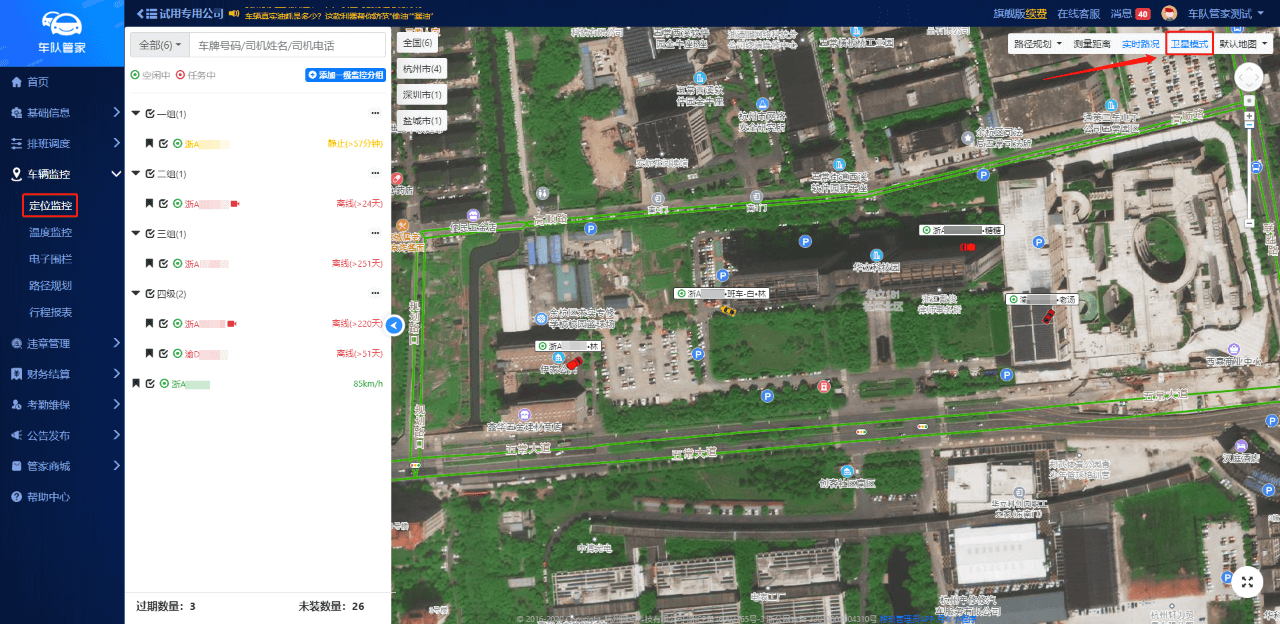
Task: Open the 默认地图 map type dropdown
Action: (x=1243, y=44)
